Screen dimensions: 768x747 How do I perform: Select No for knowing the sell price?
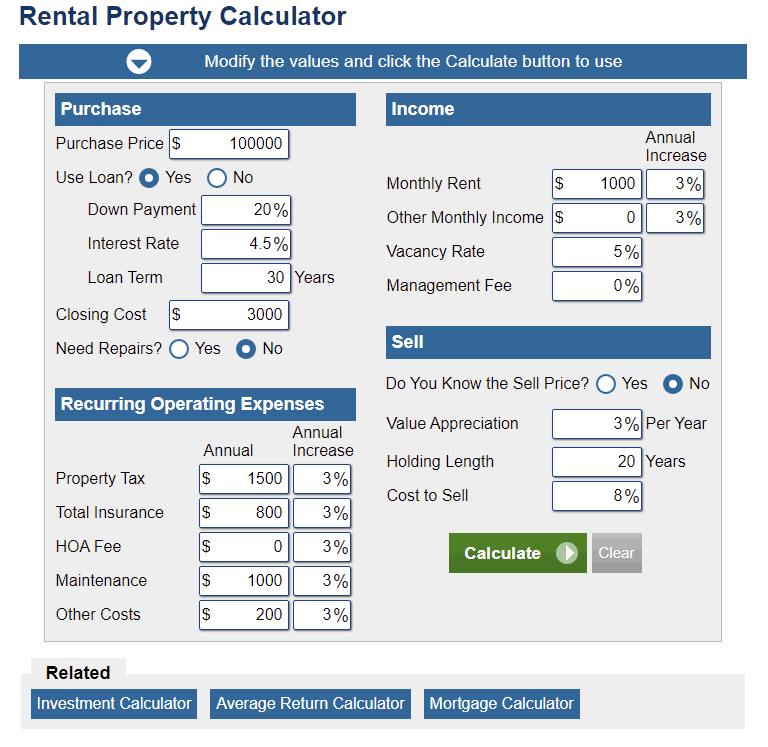(674, 384)
